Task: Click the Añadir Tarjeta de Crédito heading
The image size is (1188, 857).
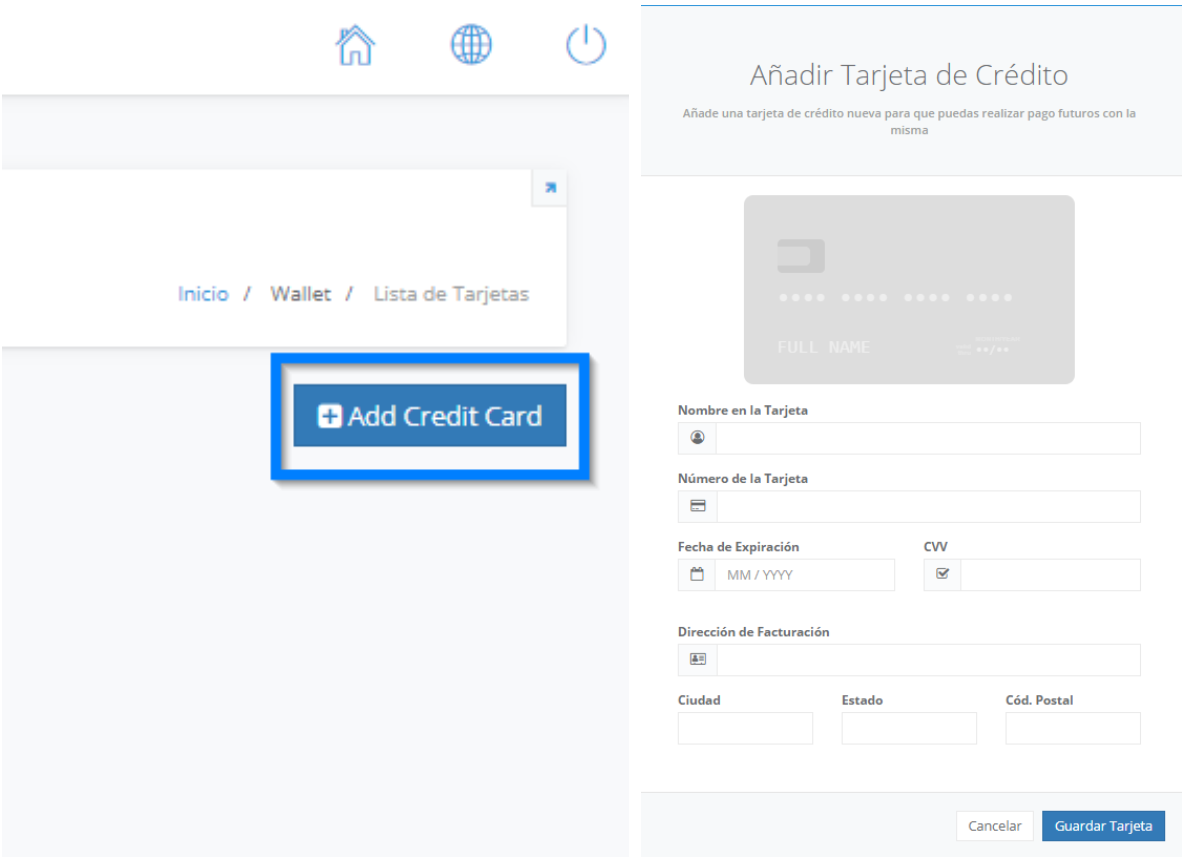Action: click(908, 75)
